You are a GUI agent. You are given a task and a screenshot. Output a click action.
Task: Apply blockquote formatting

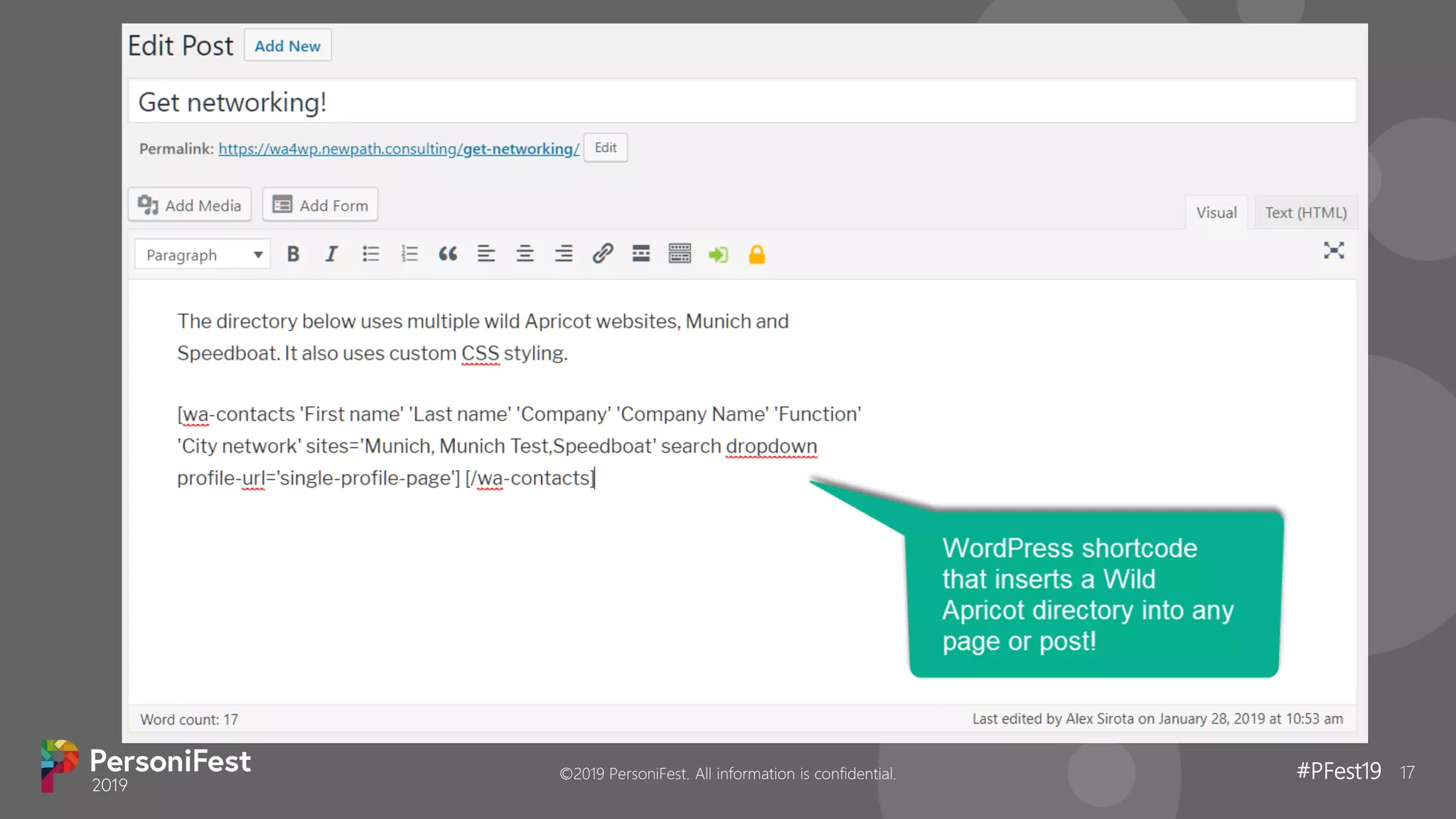(448, 254)
